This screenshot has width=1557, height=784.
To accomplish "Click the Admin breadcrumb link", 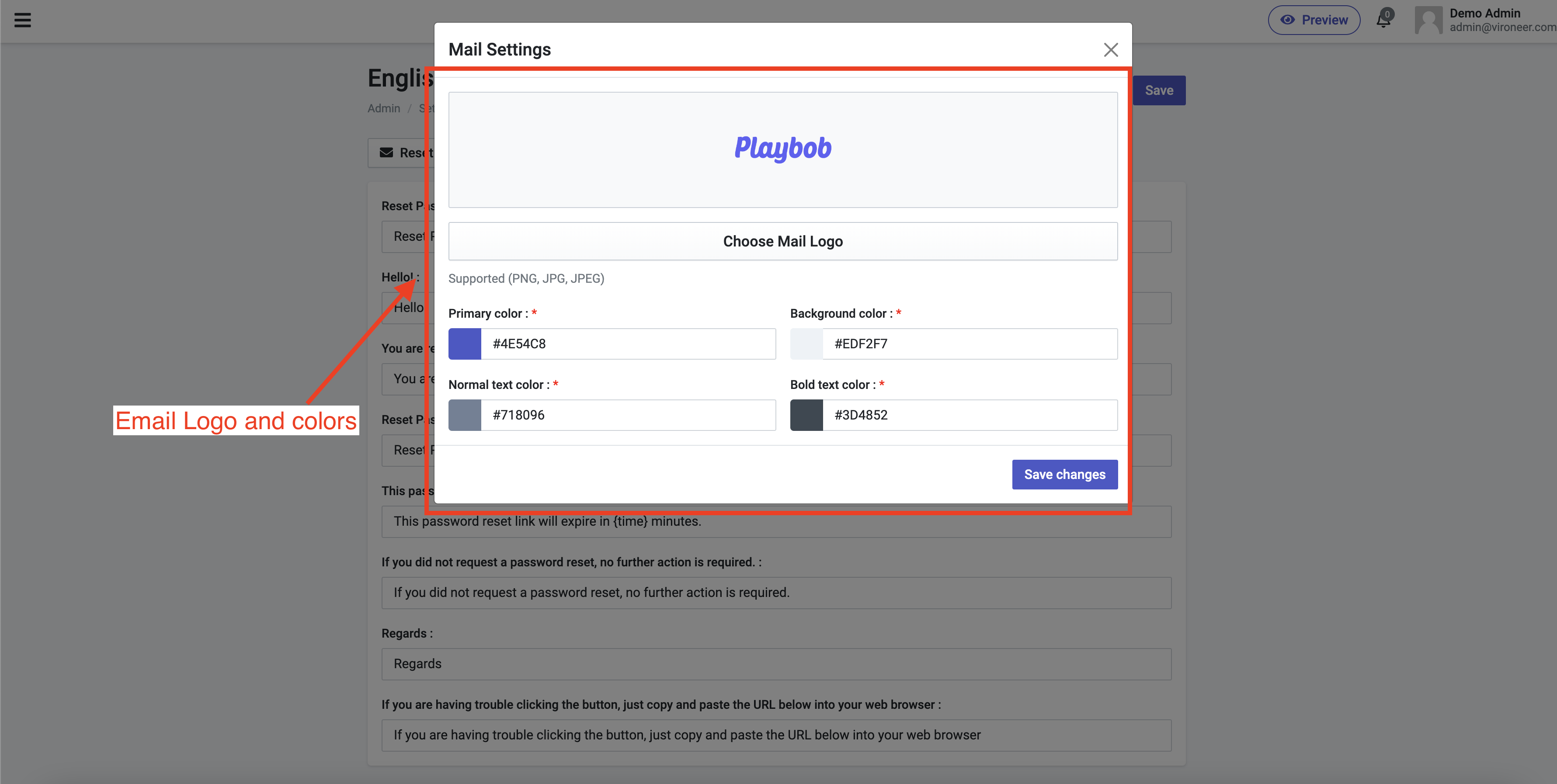I will click(x=384, y=108).
